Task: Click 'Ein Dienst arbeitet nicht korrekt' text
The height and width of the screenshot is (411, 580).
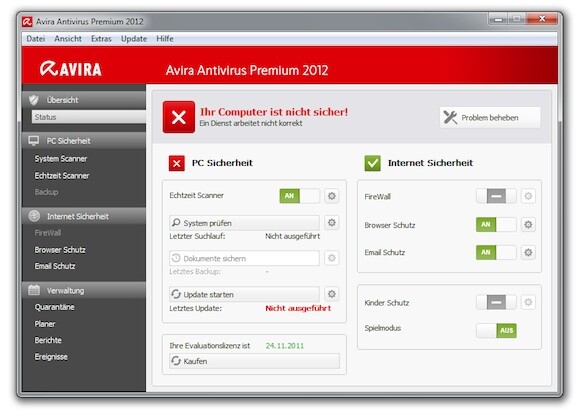Action: coord(251,123)
